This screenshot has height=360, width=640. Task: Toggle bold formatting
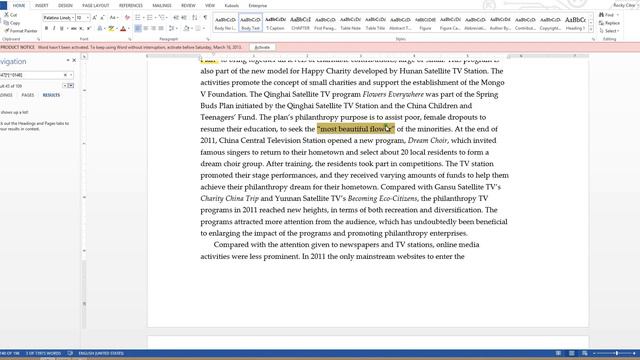[x=46, y=29]
